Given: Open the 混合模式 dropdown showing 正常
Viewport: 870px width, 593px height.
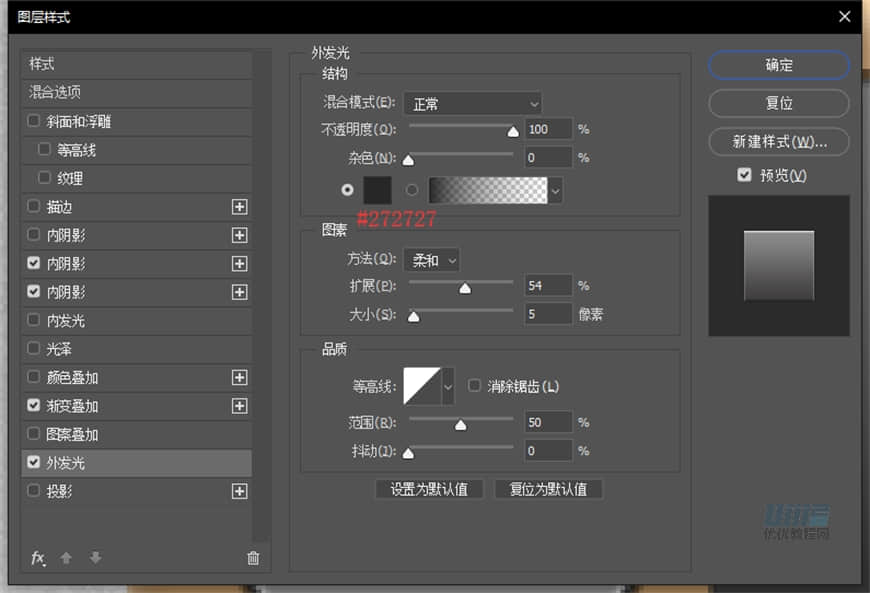Looking at the screenshot, I should click(474, 103).
